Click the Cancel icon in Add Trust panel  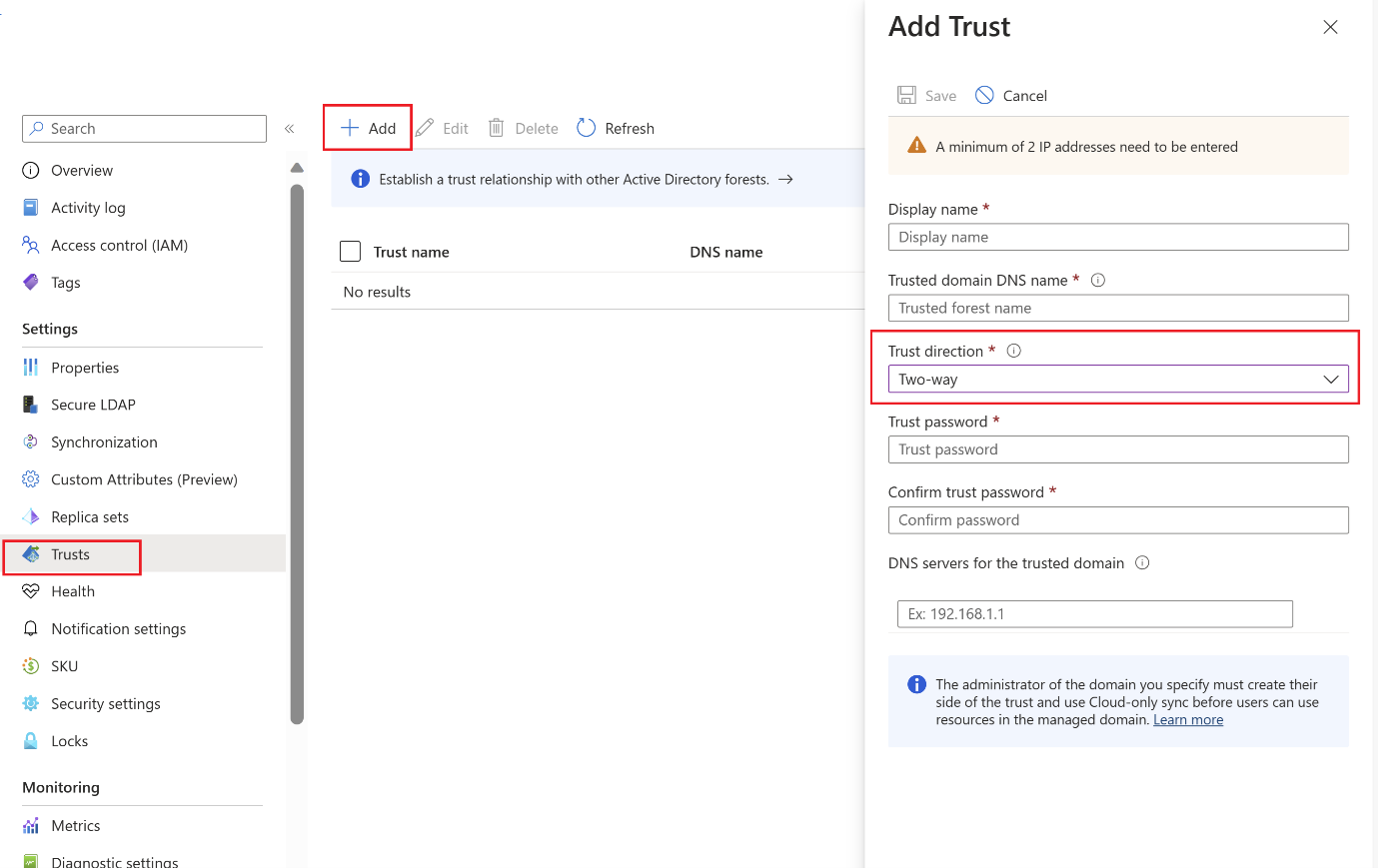[984, 95]
